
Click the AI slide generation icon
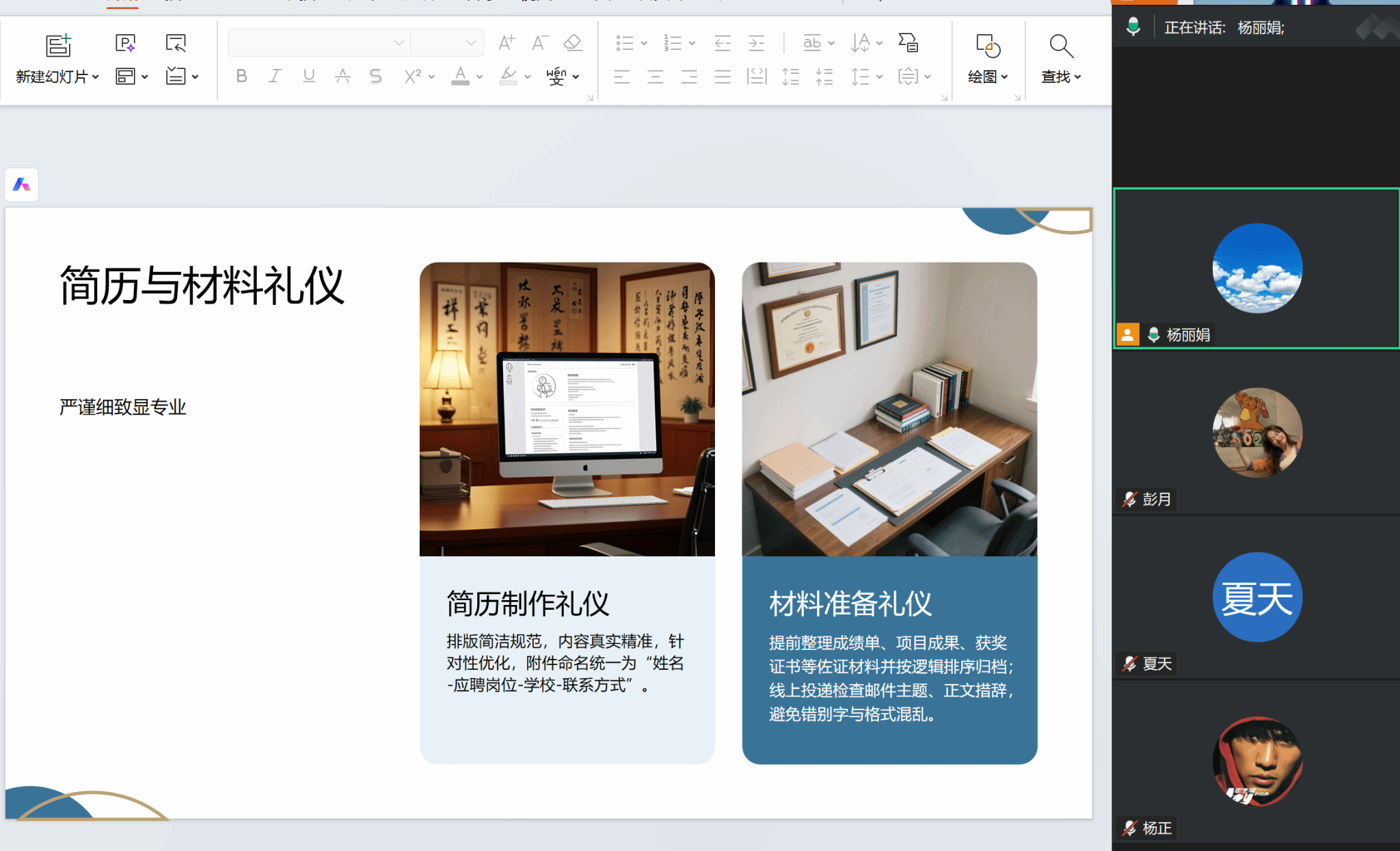point(125,43)
